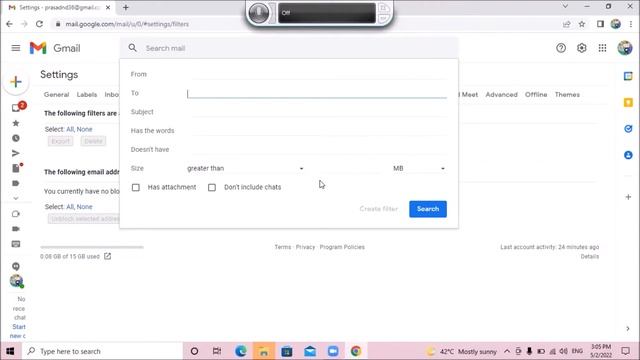The image size is (640, 360).
Task: Open the Terms link in footer
Action: tap(282, 247)
